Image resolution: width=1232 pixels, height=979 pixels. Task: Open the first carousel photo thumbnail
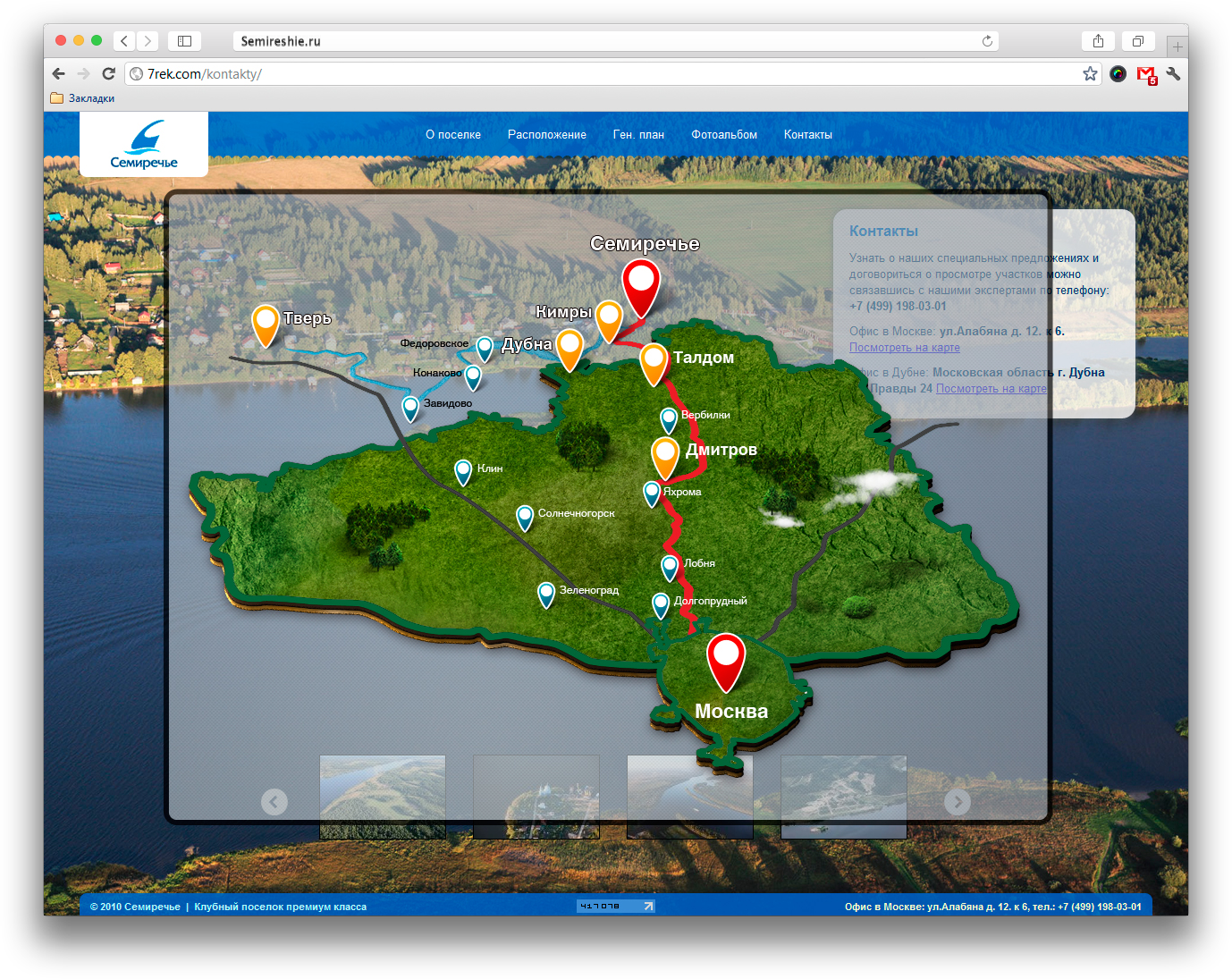(x=383, y=797)
